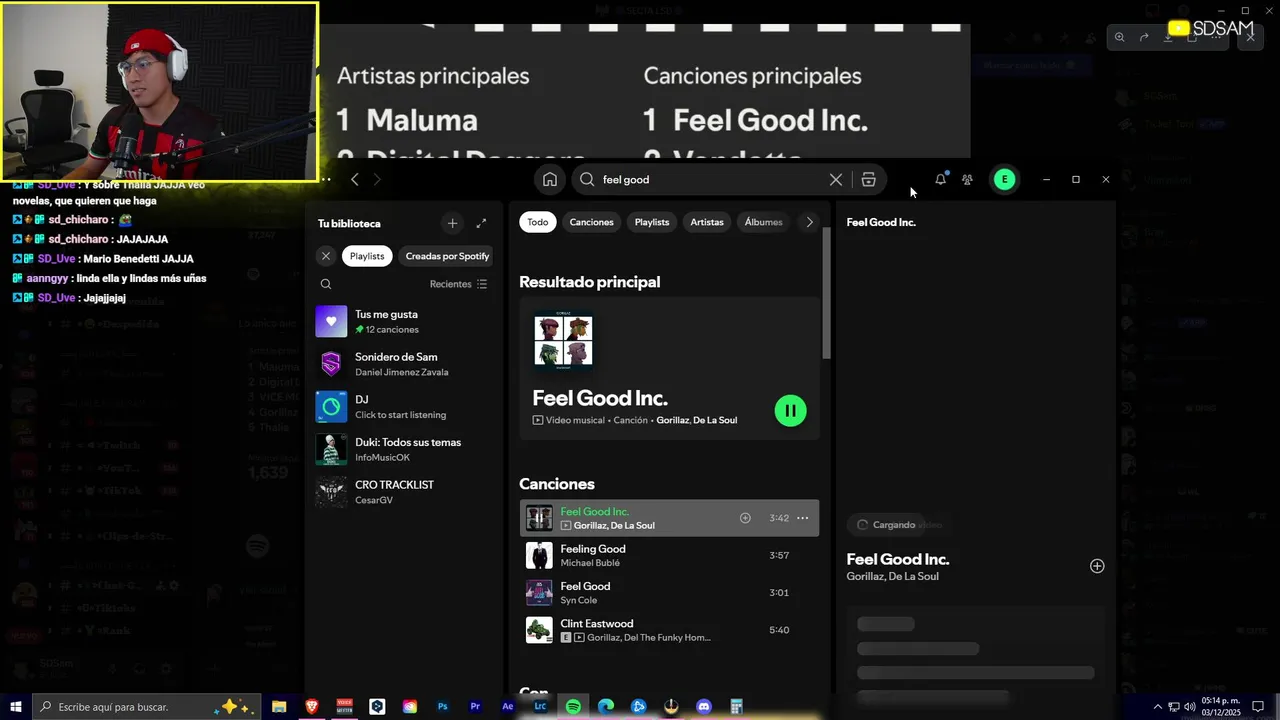Open the 'Sonidero de Sam' playlist
The image size is (1280, 720).
405,364
